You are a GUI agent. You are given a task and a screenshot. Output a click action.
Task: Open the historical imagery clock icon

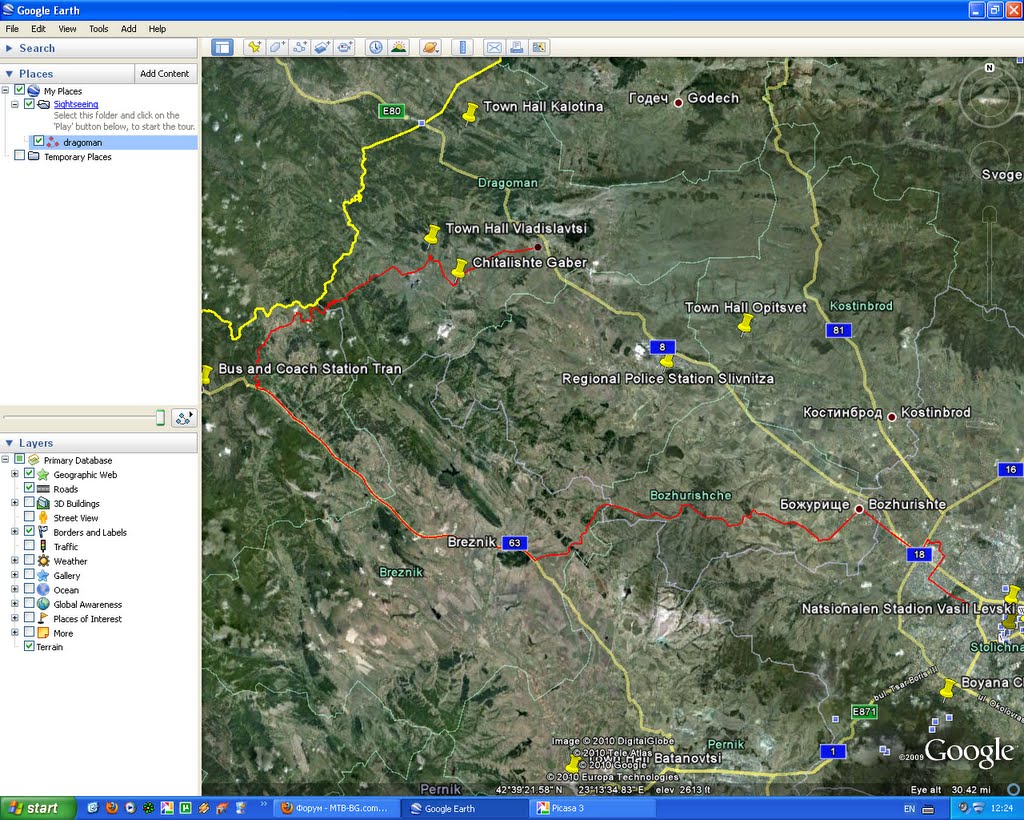click(x=375, y=47)
